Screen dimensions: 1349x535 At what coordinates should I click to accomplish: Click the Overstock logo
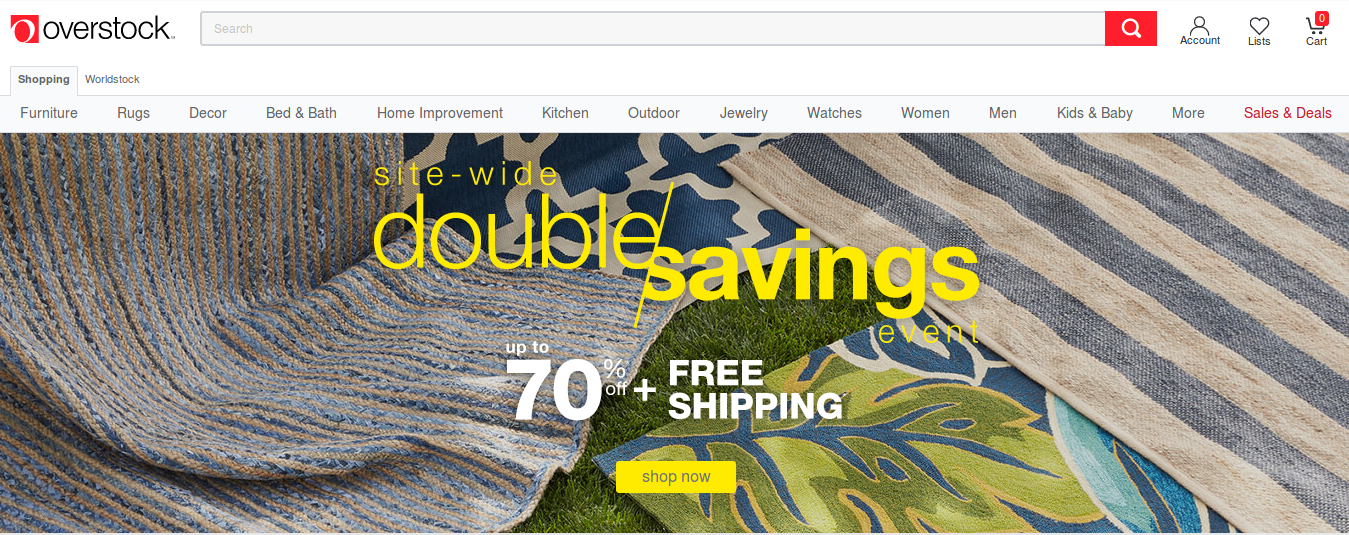[x=93, y=28]
